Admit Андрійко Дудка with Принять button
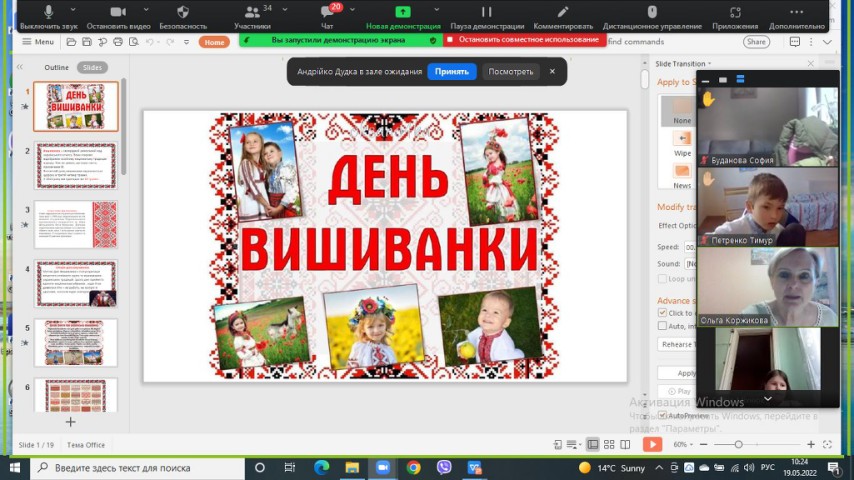 [452, 72]
